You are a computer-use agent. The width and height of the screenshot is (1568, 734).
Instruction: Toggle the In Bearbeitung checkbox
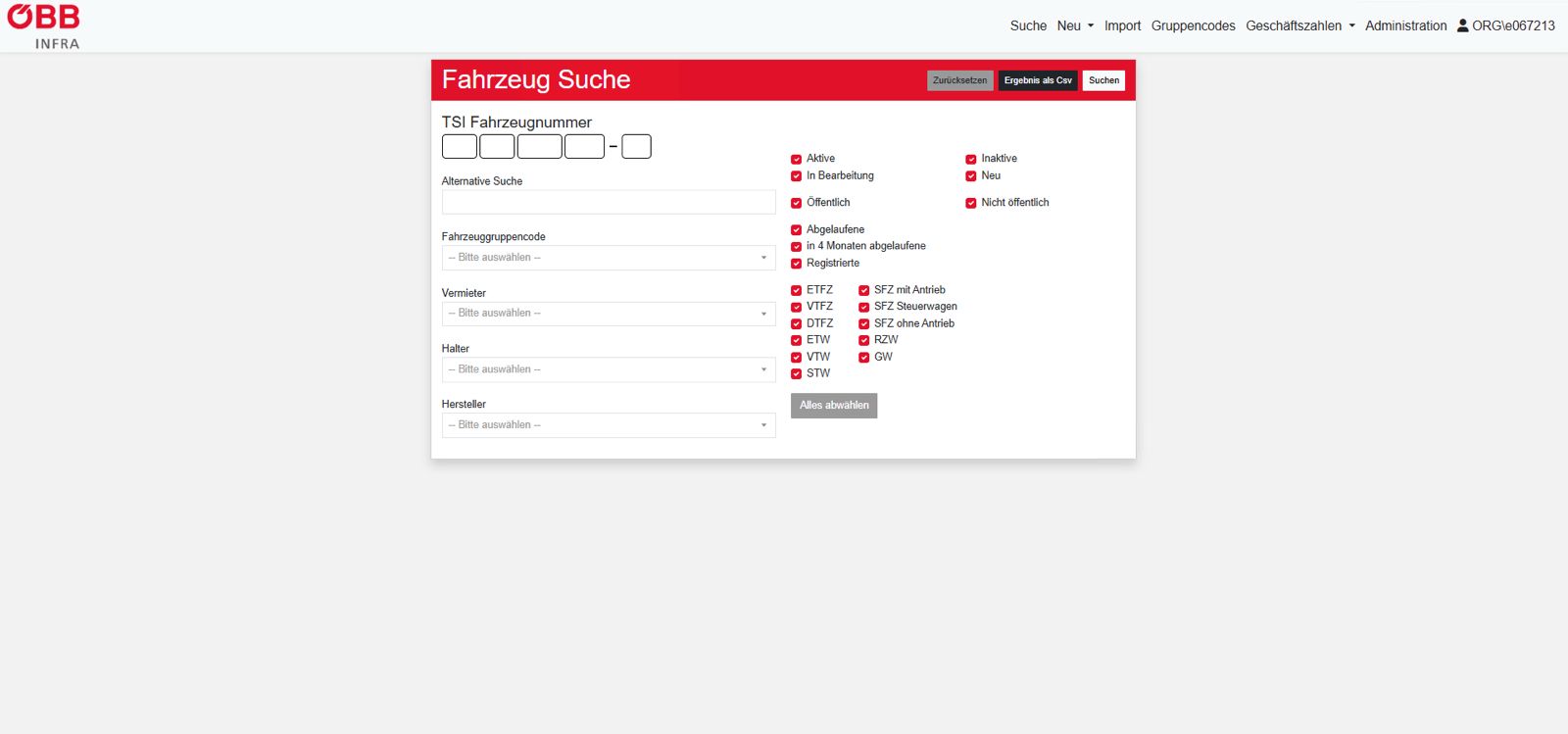point(796,176)
